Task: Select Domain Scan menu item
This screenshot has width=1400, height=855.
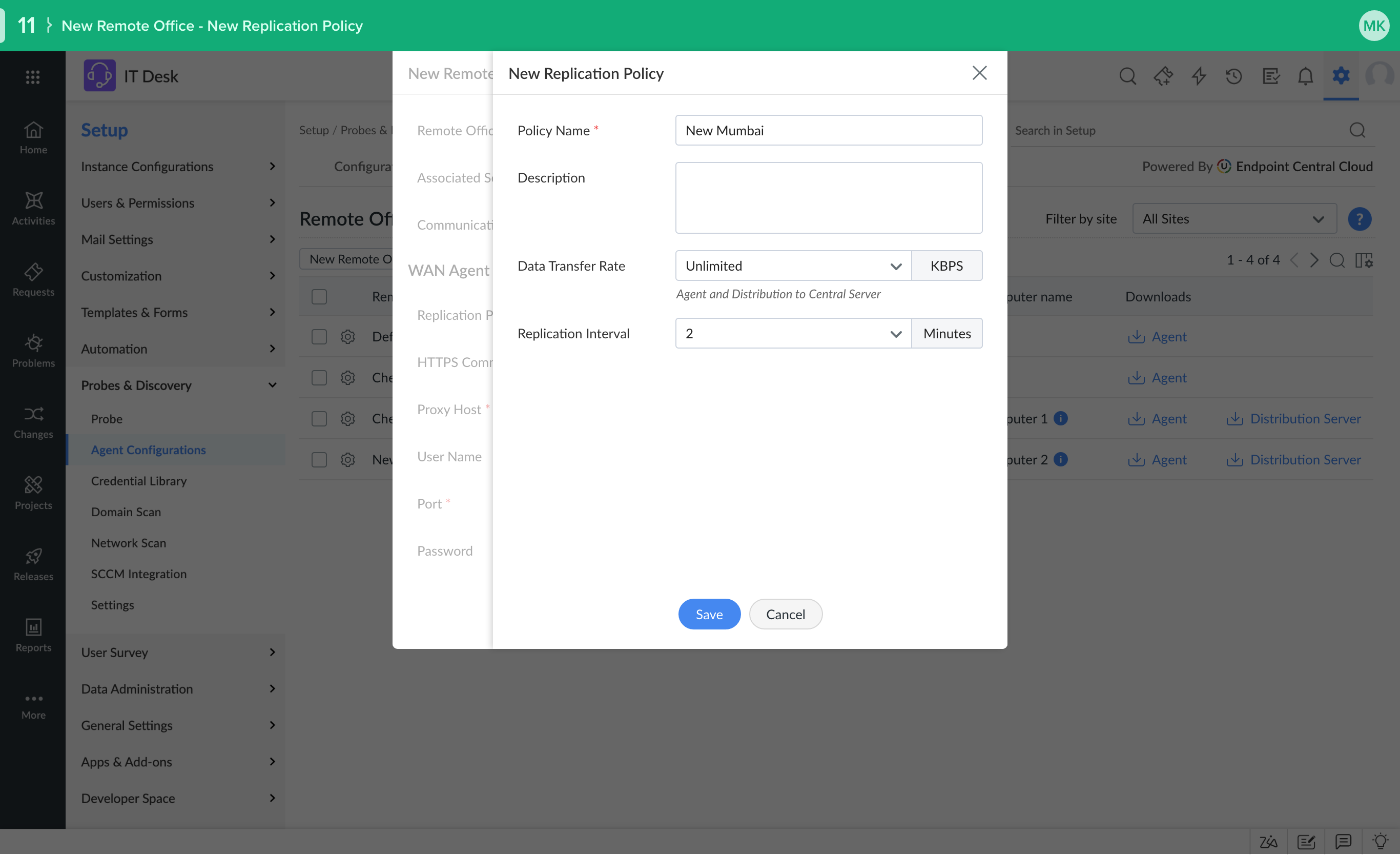Action: pyautogui.click(x=126, y=512)
